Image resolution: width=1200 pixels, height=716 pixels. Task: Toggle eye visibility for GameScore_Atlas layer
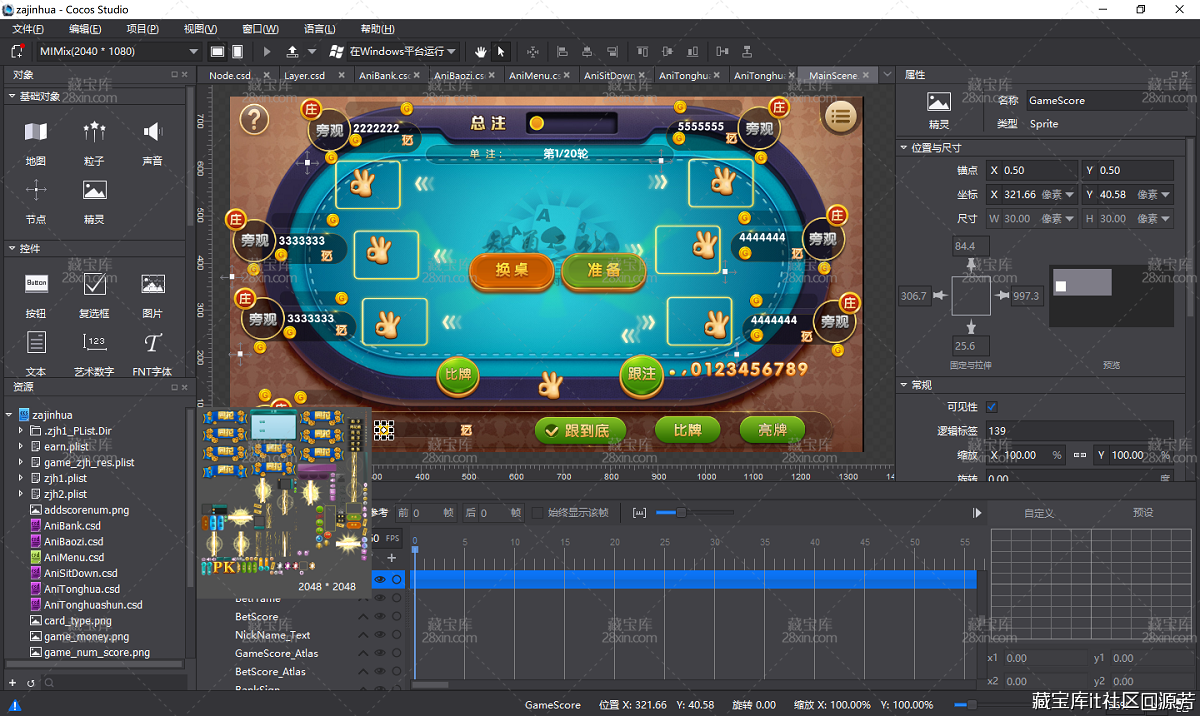point(380,653)
